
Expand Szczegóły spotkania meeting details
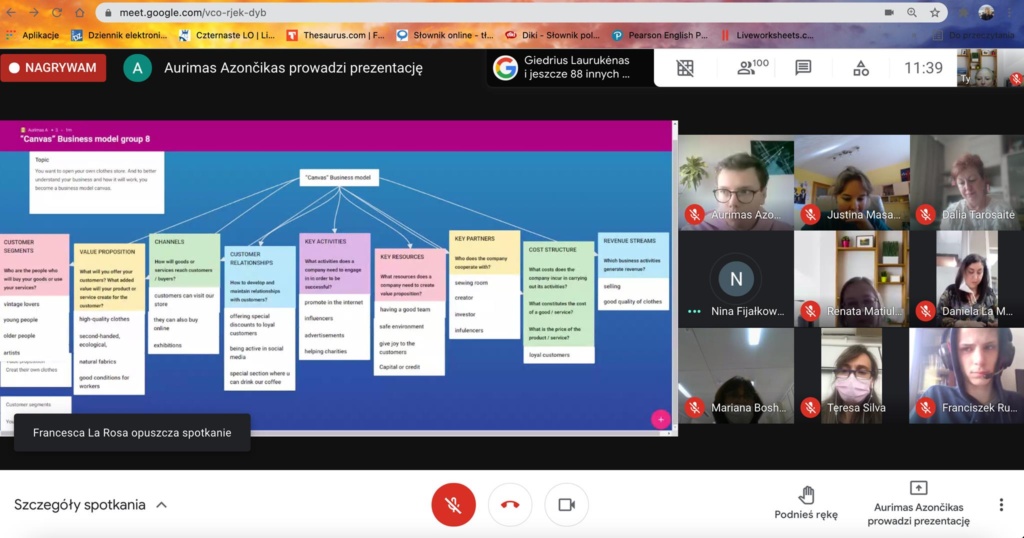(90, 505)
